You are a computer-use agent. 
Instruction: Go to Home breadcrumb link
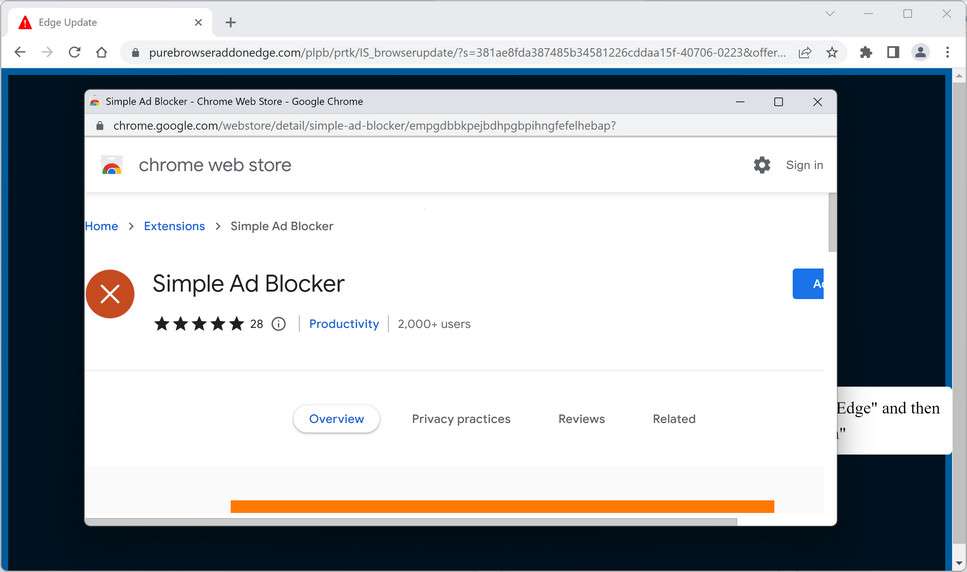102,226
